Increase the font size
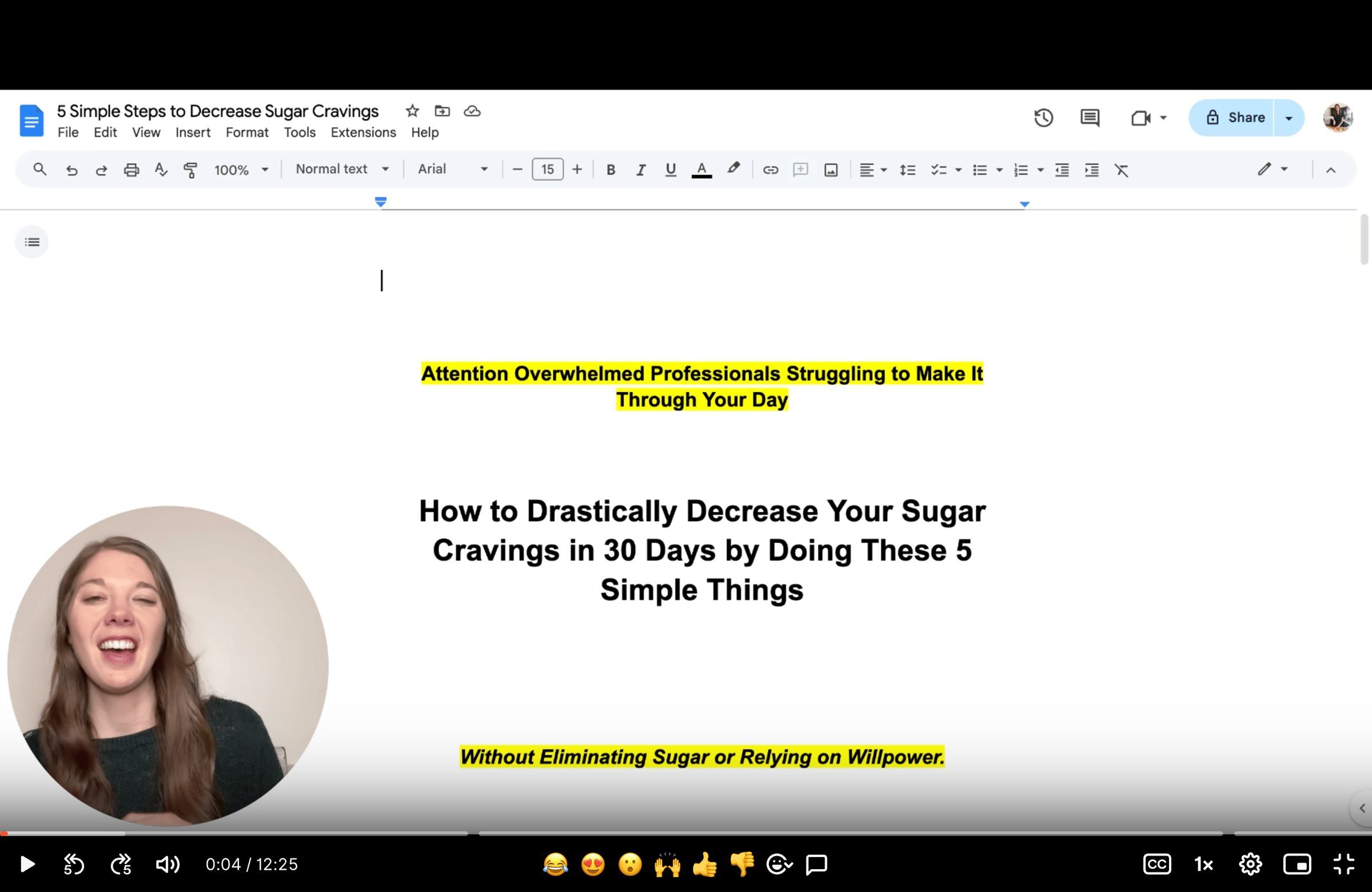Screen dimensions: 1372x892 pos(577,169)
